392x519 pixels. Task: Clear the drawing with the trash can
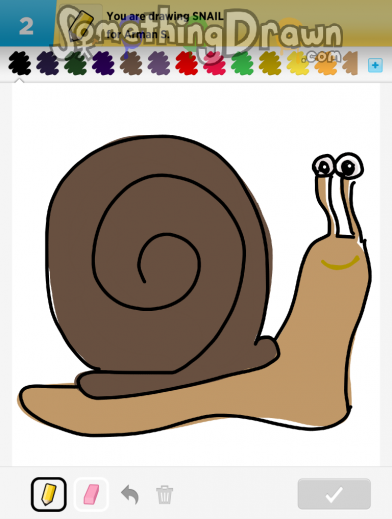point(165,495)
